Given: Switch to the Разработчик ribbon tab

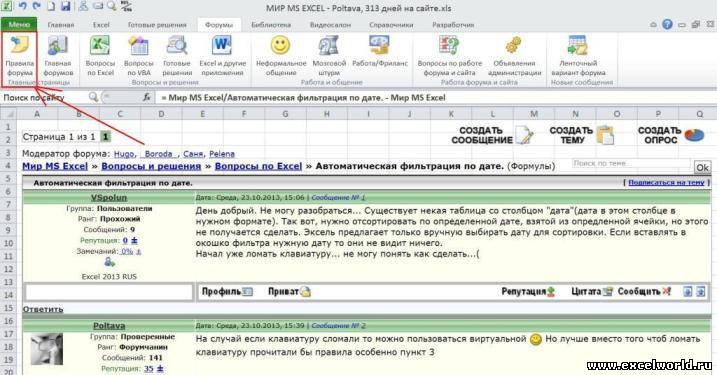Looking at the screenshot, I should pos(453,25).
